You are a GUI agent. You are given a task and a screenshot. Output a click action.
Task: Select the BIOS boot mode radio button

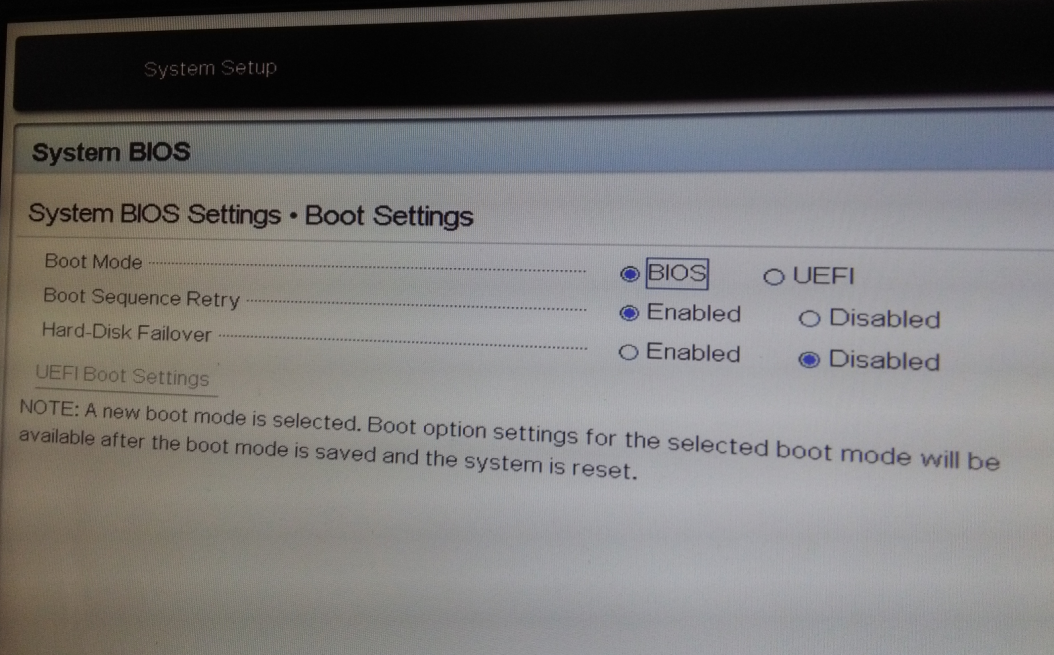(629, 274)
